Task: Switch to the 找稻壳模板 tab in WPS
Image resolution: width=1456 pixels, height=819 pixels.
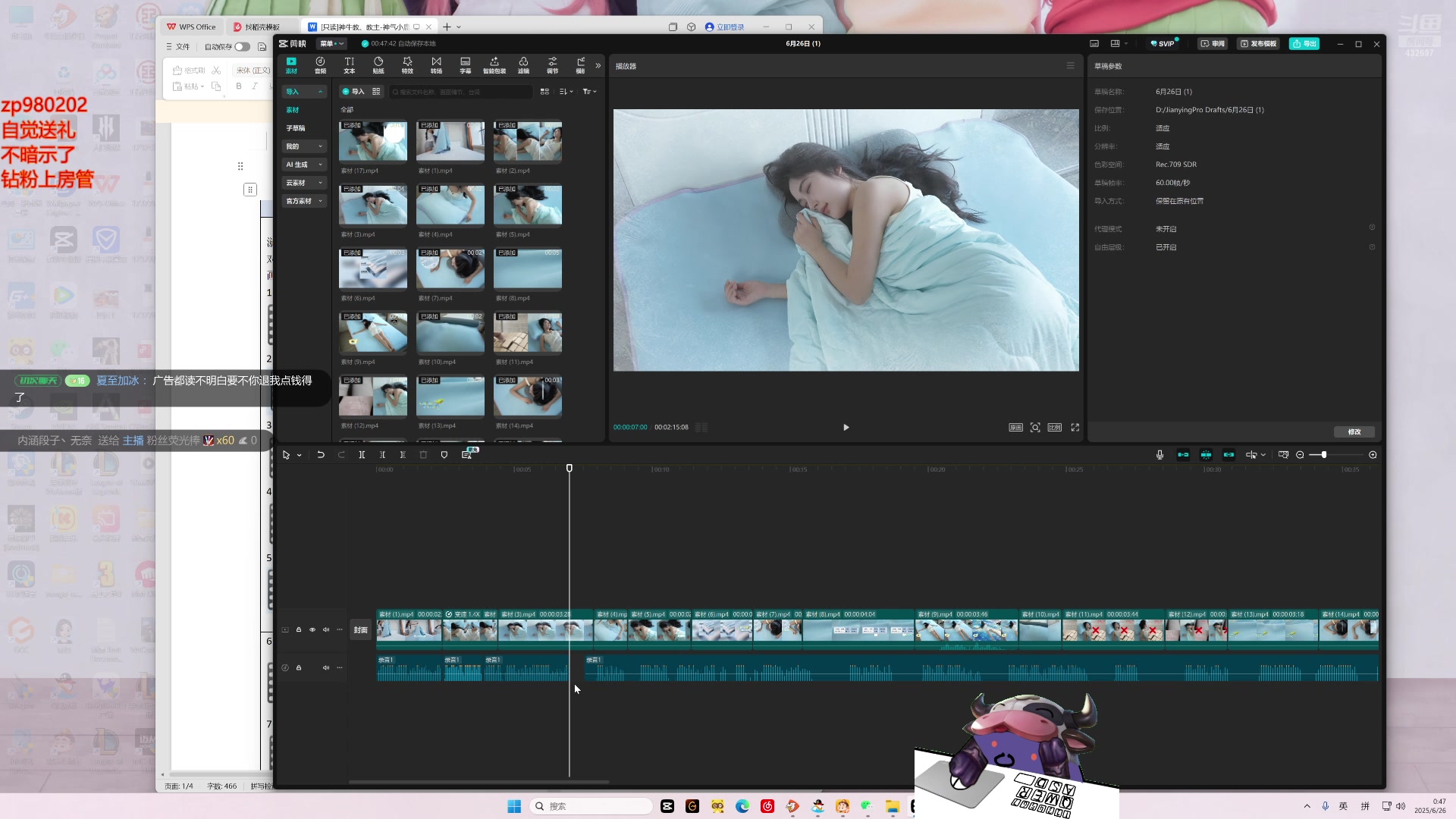Action: [262, 27]
